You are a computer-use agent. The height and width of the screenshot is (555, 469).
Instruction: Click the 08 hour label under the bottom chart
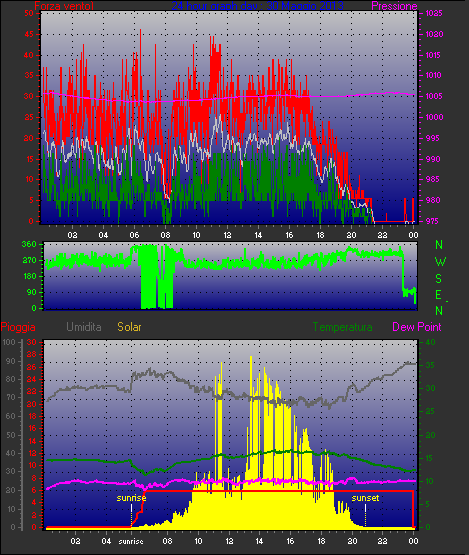167,541
